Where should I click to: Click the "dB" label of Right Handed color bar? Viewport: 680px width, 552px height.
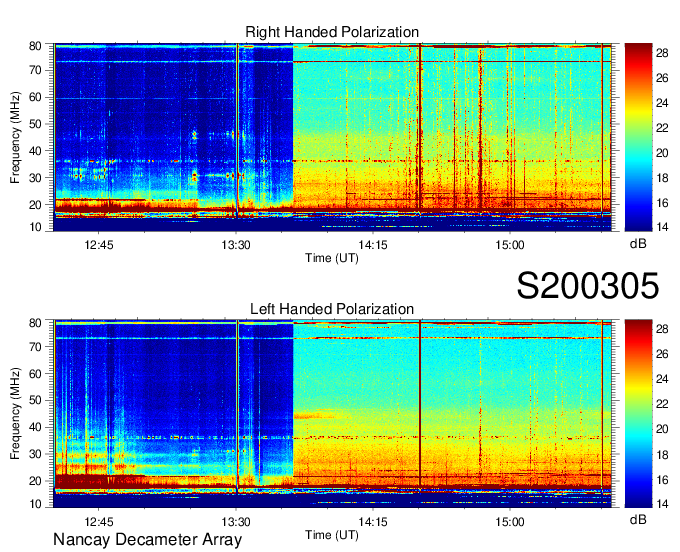tap(638, 244)
